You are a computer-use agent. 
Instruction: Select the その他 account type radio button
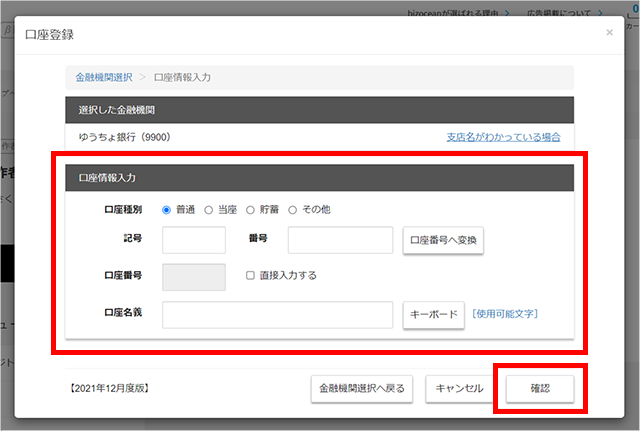[x=292, y=210]
